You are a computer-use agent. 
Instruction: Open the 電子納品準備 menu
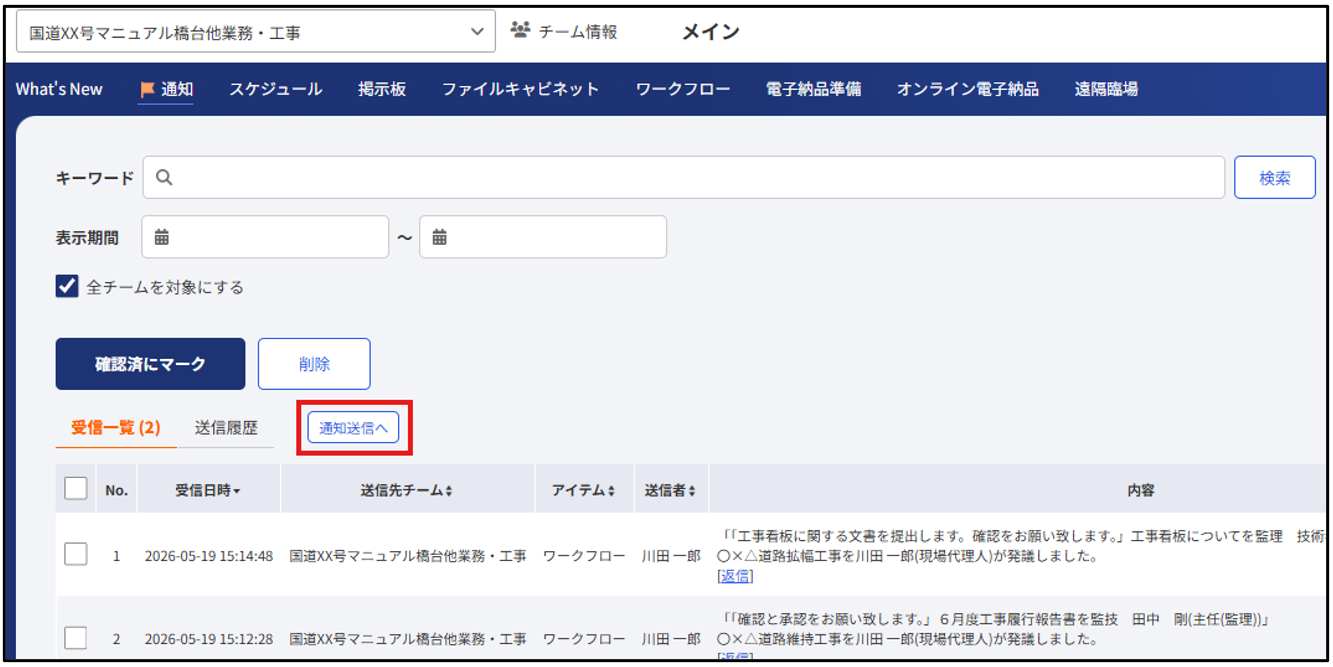(813, 89)
